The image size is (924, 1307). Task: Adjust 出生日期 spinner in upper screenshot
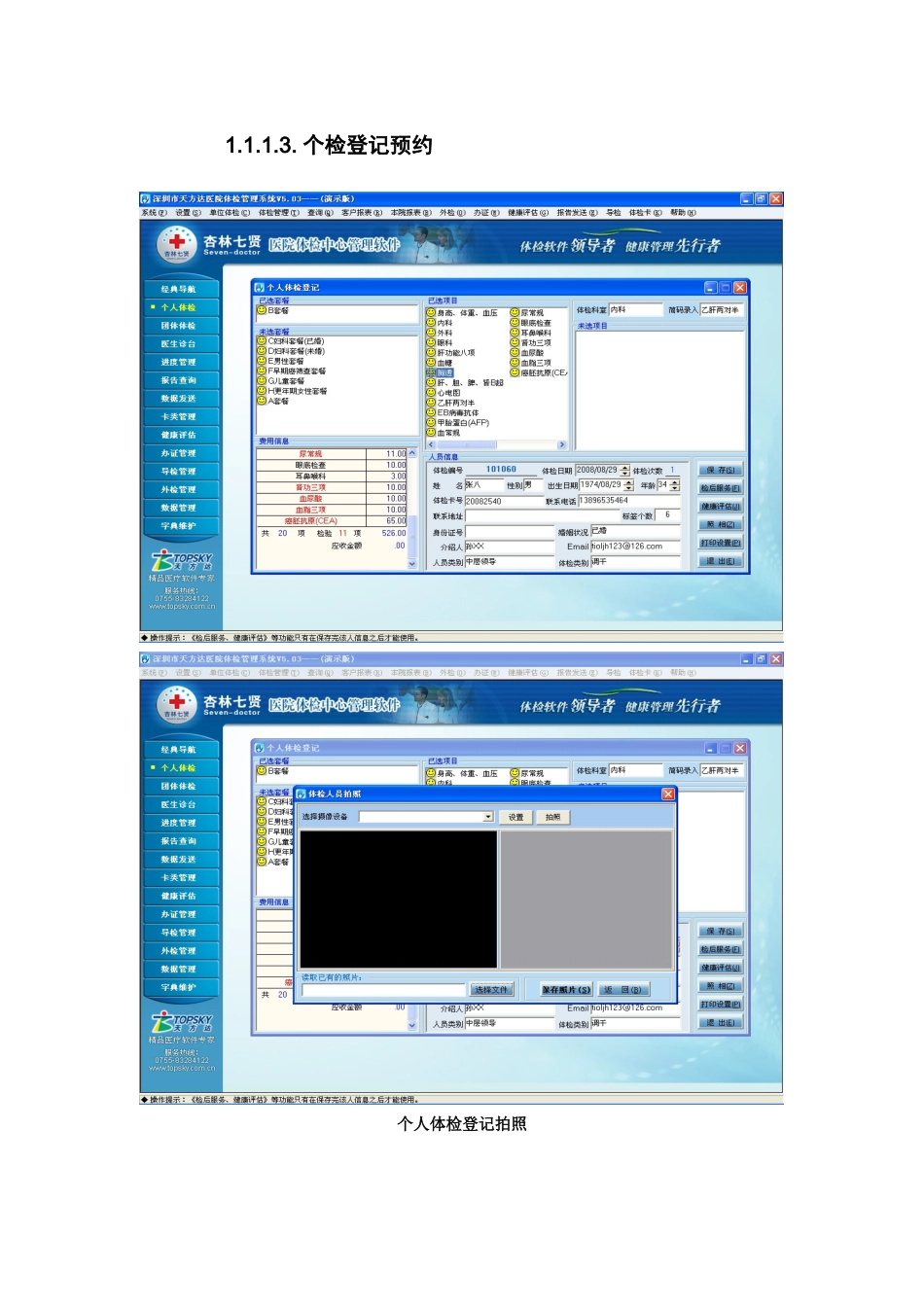(629, 485)
